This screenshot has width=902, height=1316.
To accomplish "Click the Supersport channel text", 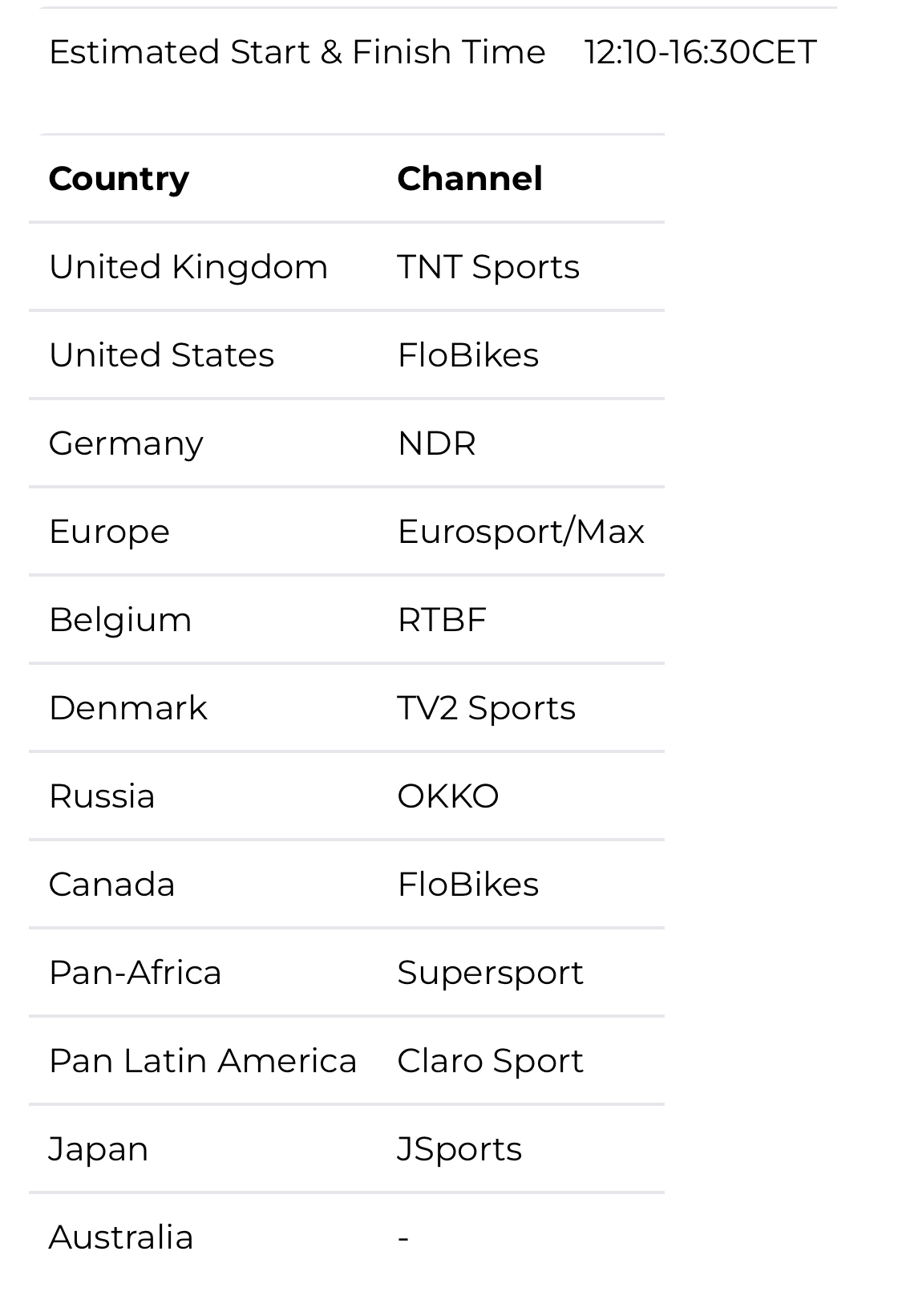I will coord(491,973).
